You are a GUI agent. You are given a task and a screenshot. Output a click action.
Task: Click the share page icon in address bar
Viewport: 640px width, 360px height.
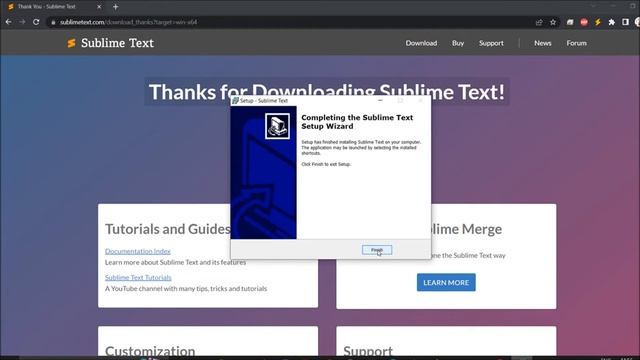[x=539, y=22]
